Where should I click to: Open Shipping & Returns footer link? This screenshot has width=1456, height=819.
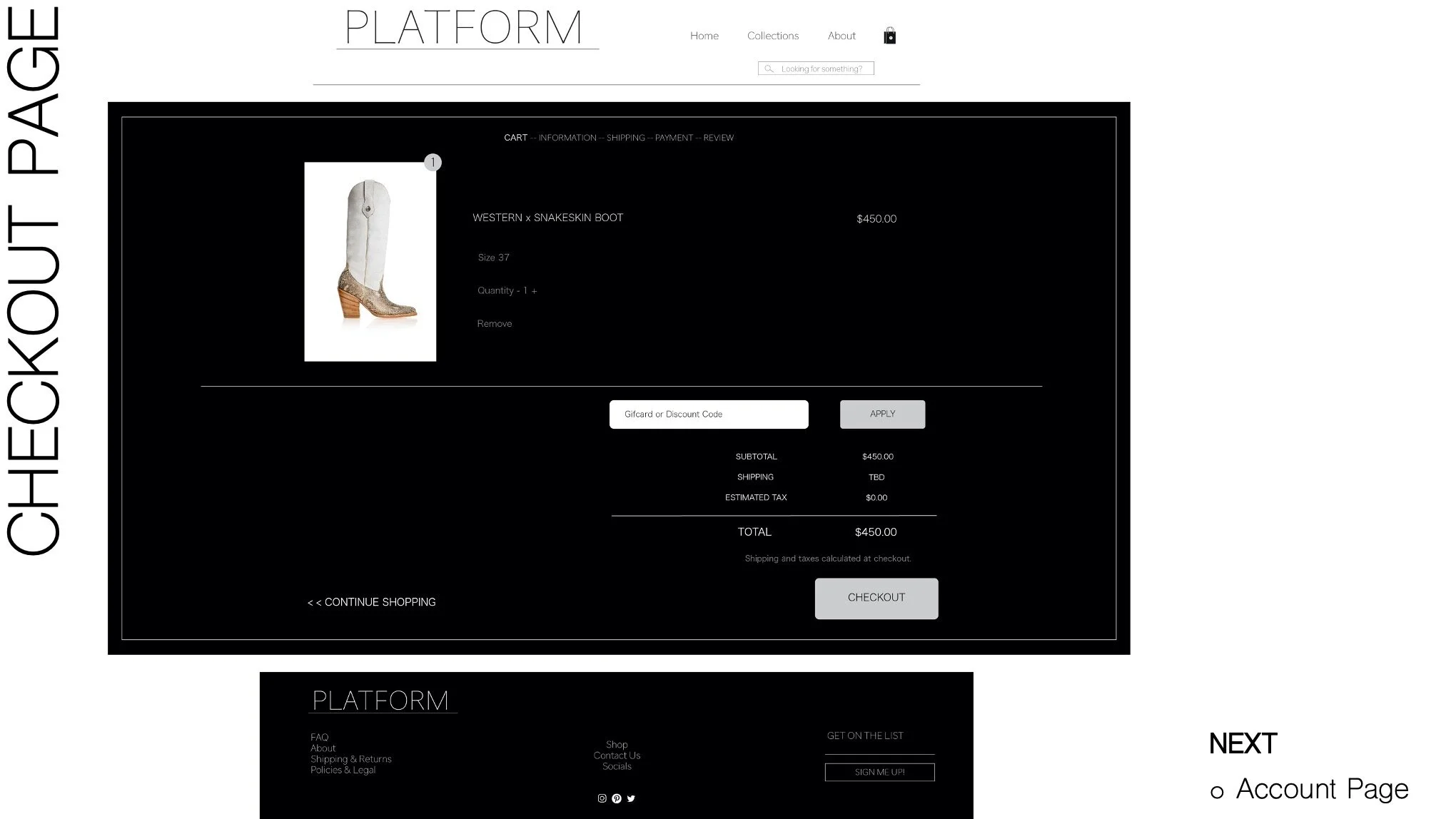pos(350,759)
